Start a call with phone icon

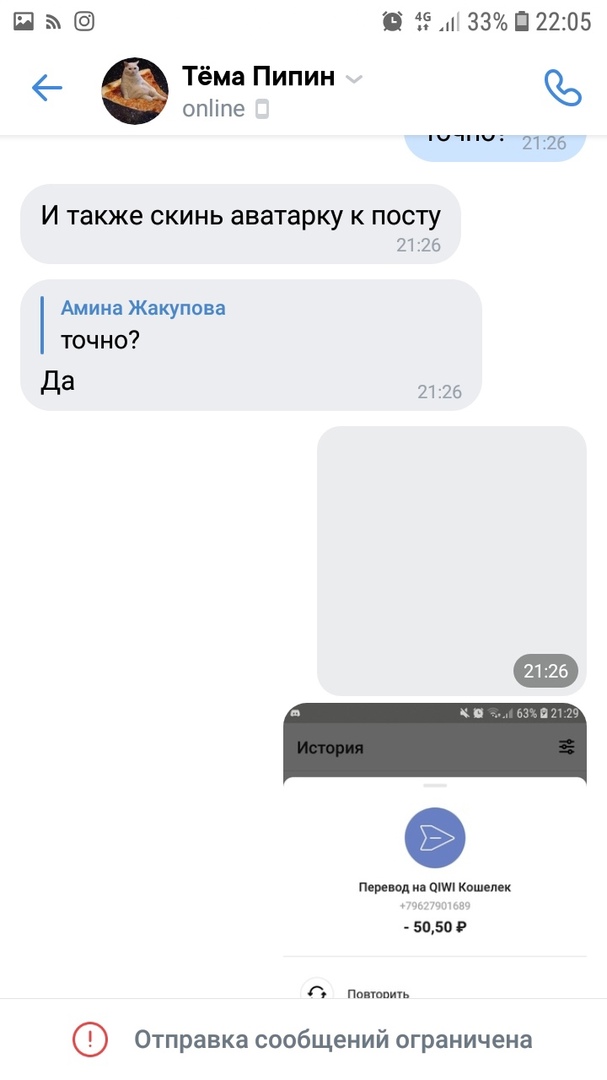(563, 87)
